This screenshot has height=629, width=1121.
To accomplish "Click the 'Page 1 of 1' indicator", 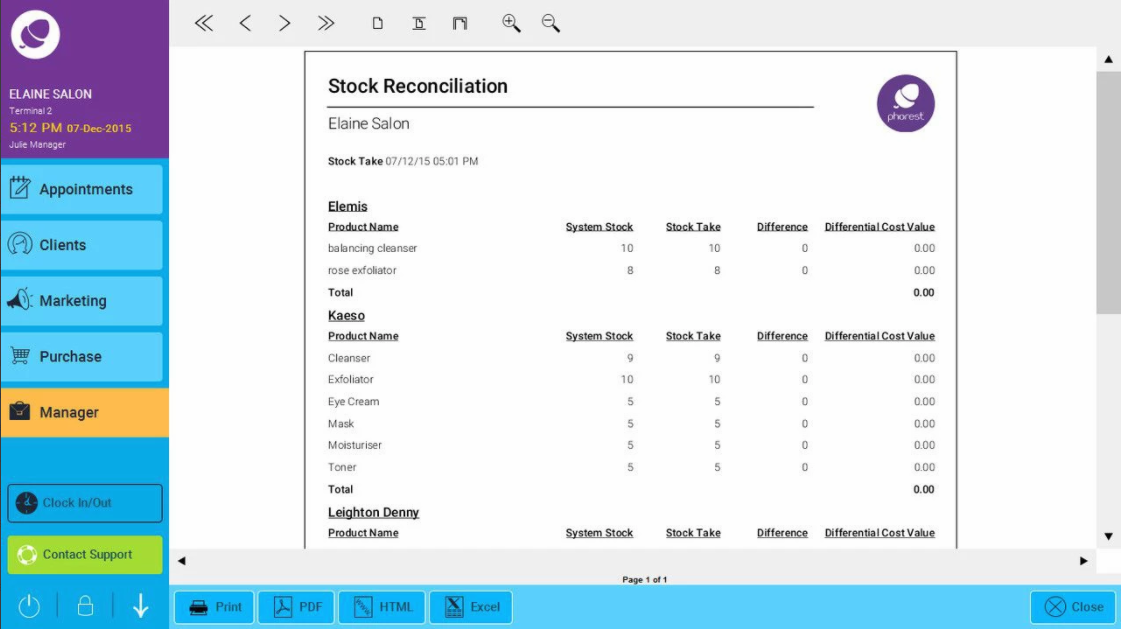I will (644, 580).
